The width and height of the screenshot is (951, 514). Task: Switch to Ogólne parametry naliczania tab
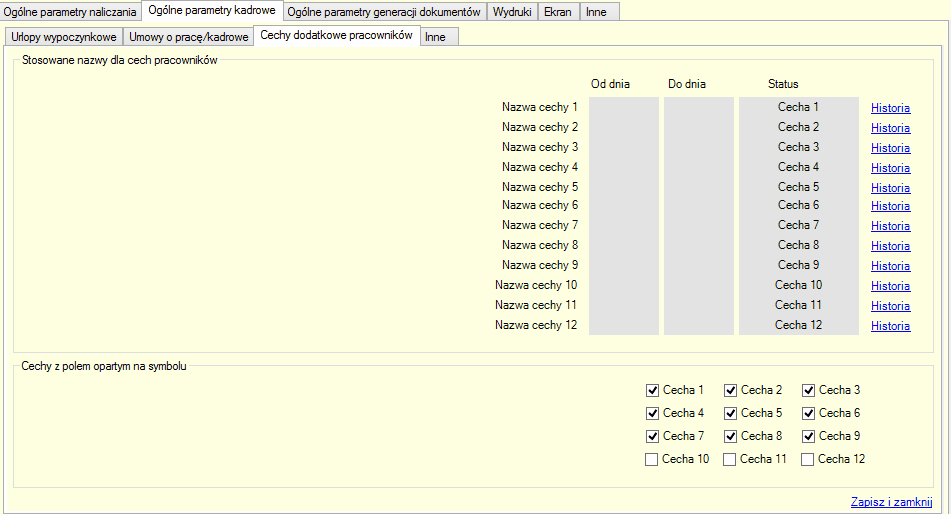[x=70, y=12]
